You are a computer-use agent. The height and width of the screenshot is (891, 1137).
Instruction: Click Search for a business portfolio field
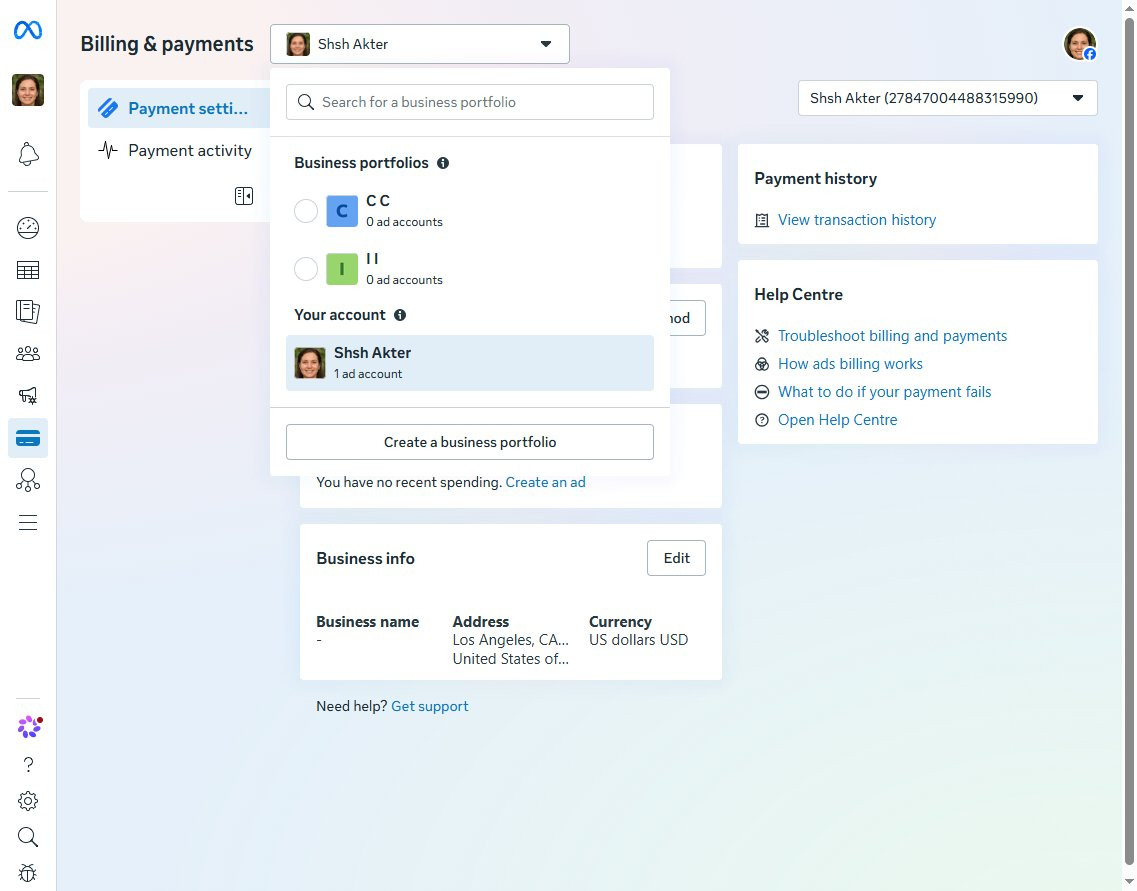point(470,102)
